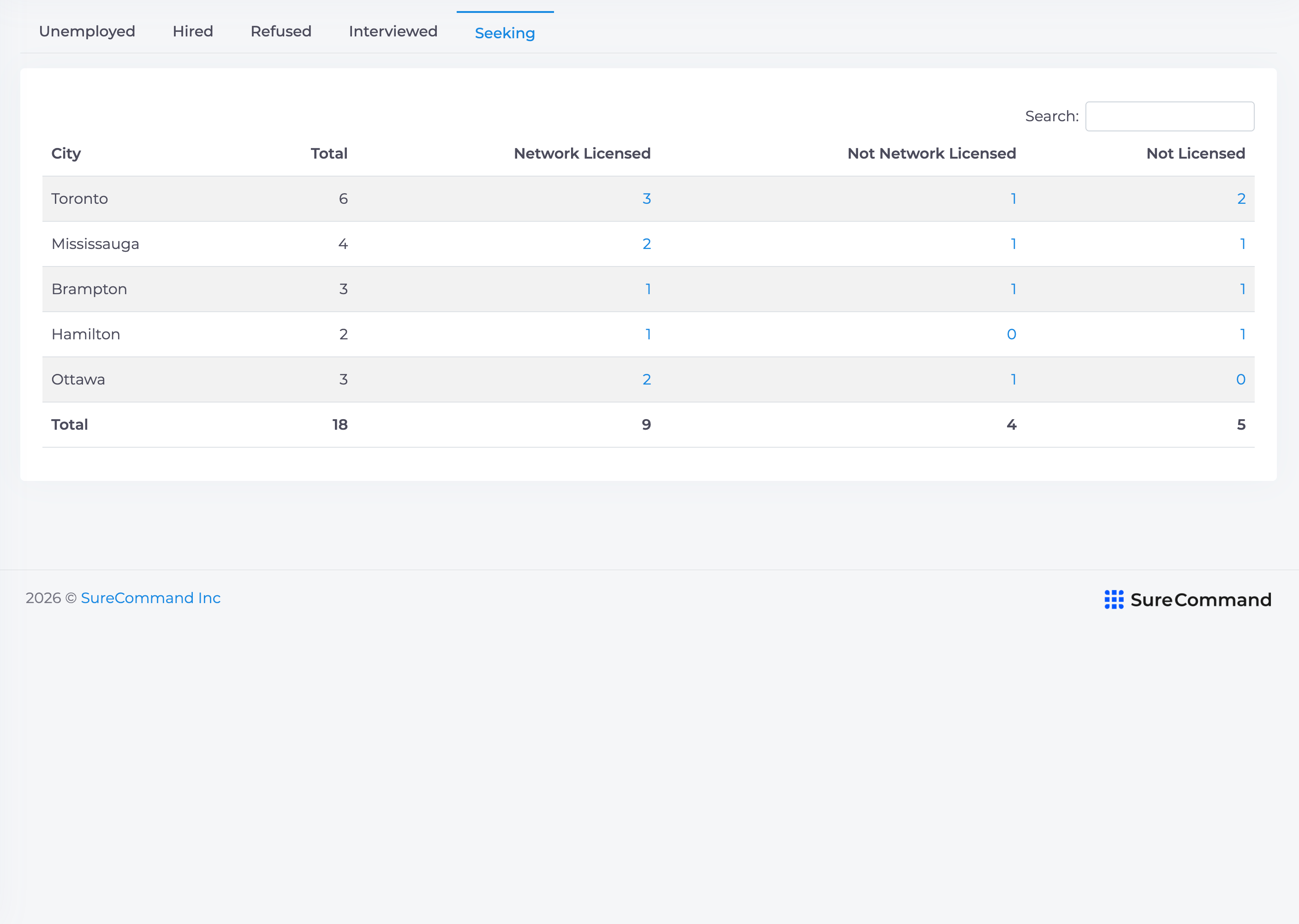Open Hamilton's Not Network Licensed zero
1299x924 pixels.
click(x=1012, y=335)
